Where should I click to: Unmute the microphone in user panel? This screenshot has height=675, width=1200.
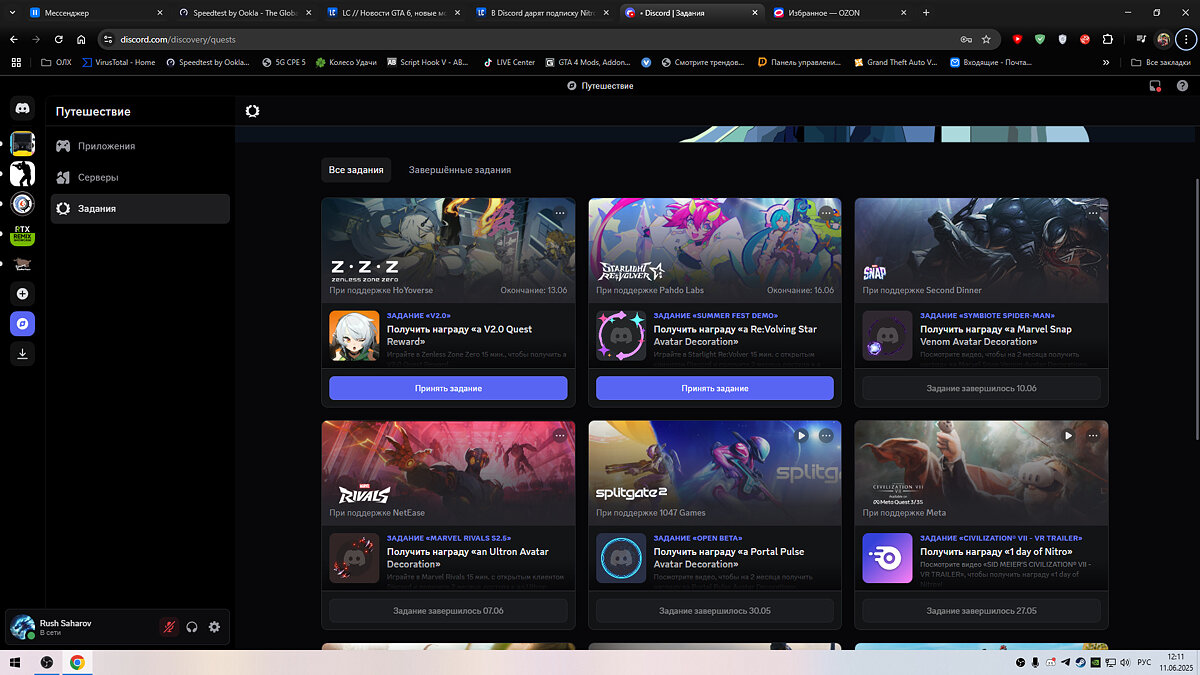(169, 627)
